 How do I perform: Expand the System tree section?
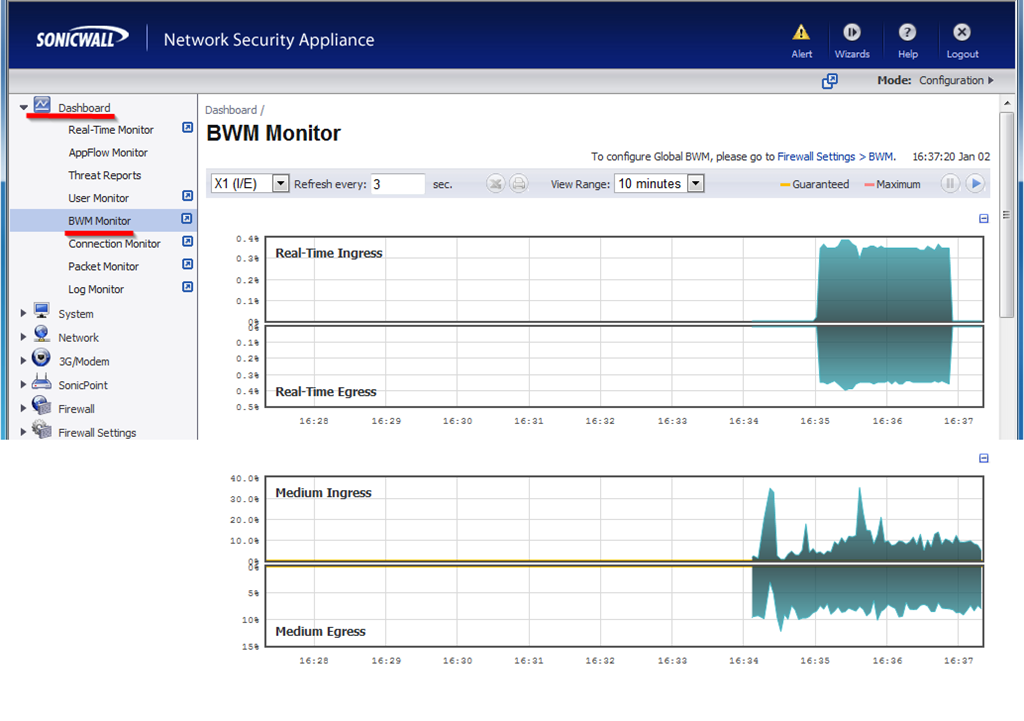coord(24,313)
